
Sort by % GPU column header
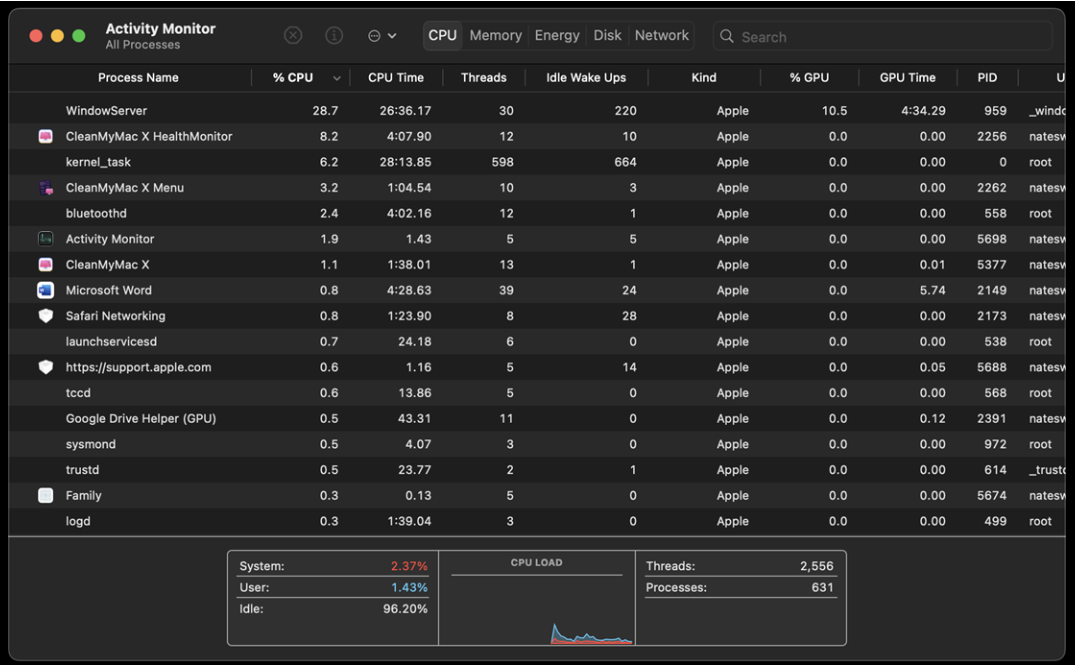[x=809, y=77]
